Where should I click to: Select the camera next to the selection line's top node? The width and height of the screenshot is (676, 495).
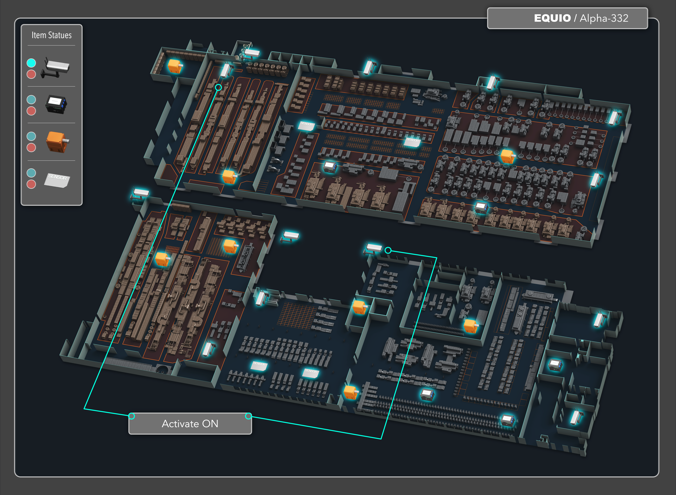[225, 71]
